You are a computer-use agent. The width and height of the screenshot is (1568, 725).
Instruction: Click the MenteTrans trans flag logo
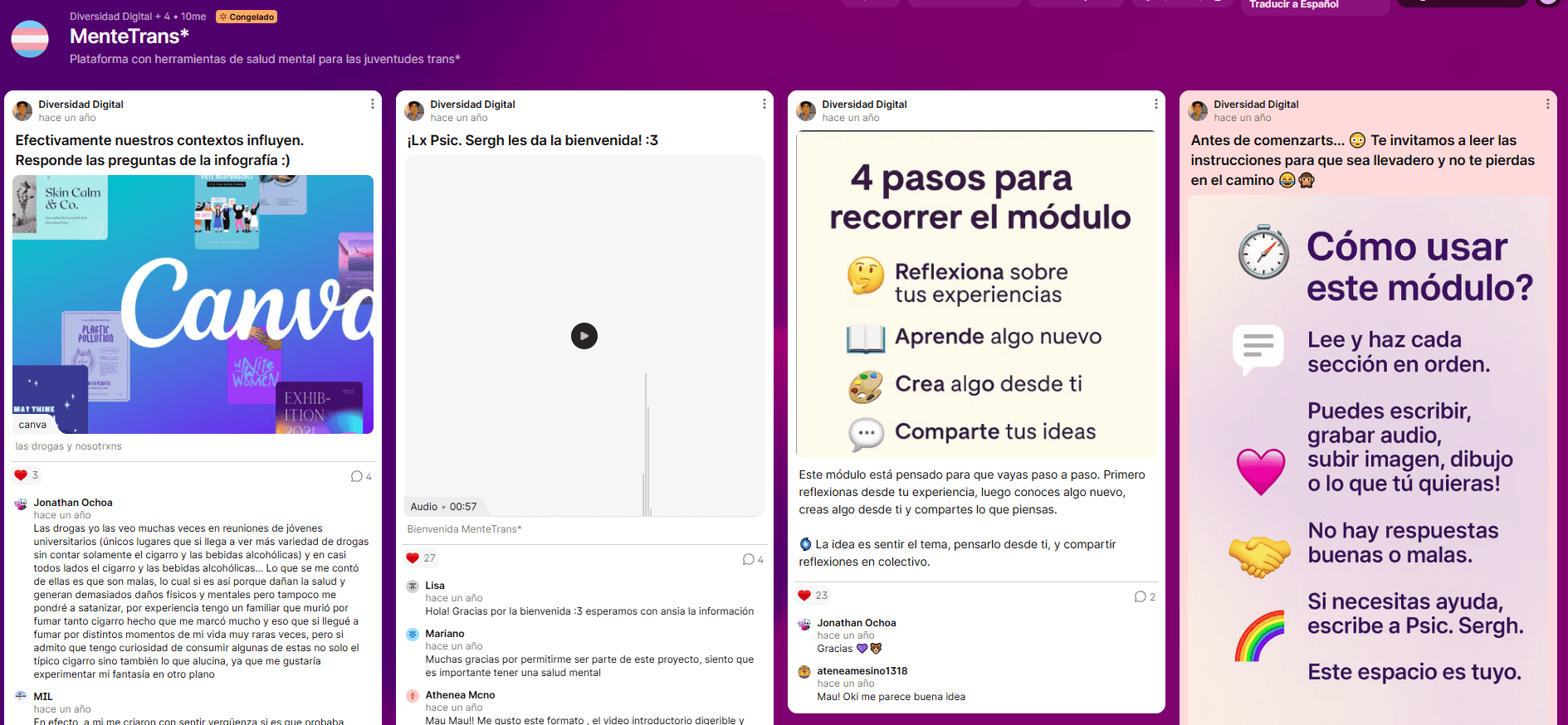[x=30, y=39]
